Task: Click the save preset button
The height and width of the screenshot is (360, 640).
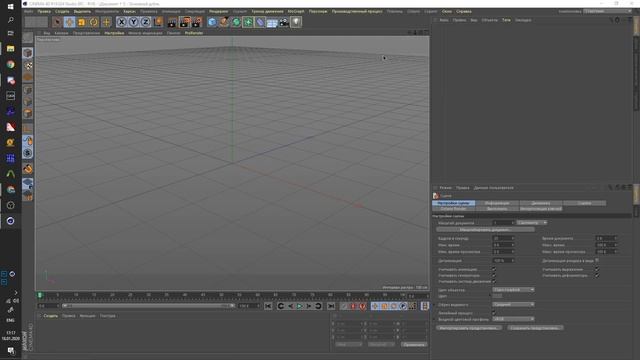Action: tap(535, 328)
